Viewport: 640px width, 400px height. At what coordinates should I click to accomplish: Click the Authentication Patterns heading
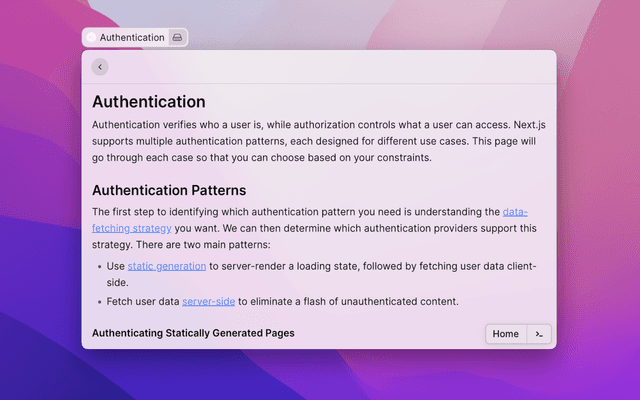pos(169,190)
